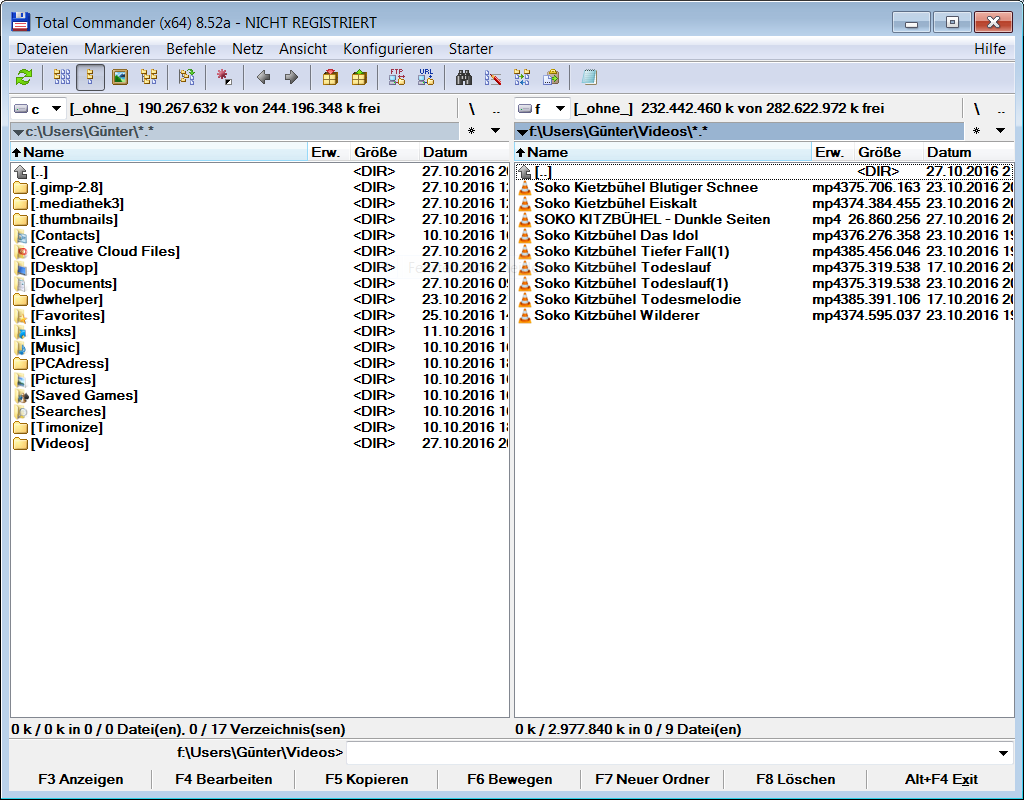Open the Befehle menu
Image resolution: width=1024 pixels, height=800 pixels.
coord(191,49)
